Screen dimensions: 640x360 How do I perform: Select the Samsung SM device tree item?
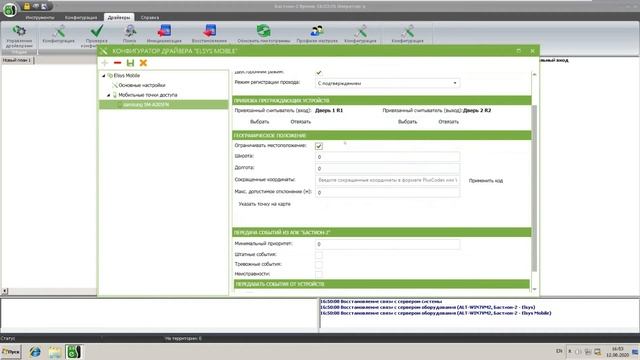(x=146, y=105)
